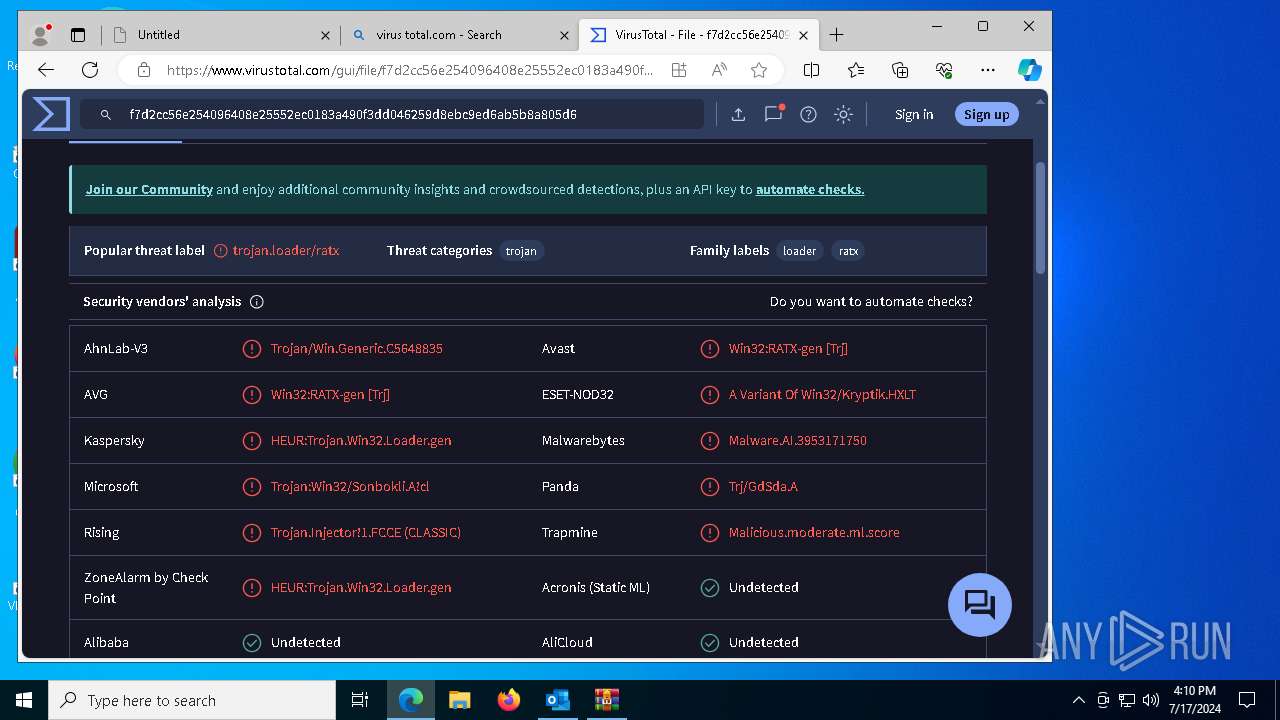Click Acronis (Static ML) Undetected status

(764, 588)
